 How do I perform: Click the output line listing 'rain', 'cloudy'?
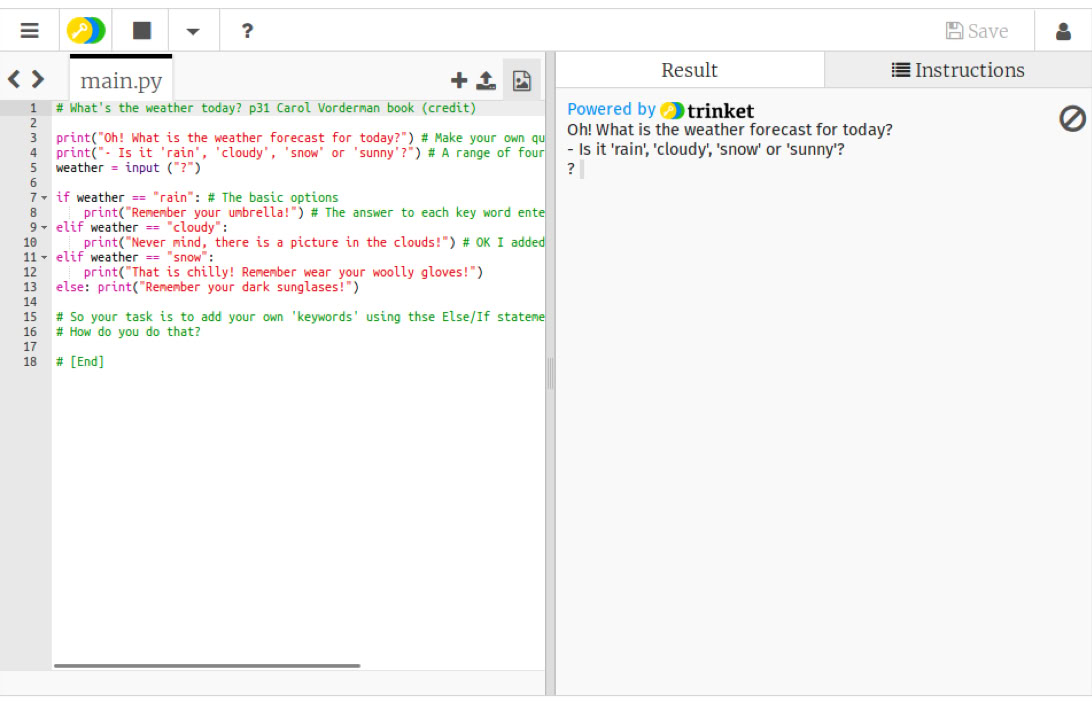click(x=705, y=149)
